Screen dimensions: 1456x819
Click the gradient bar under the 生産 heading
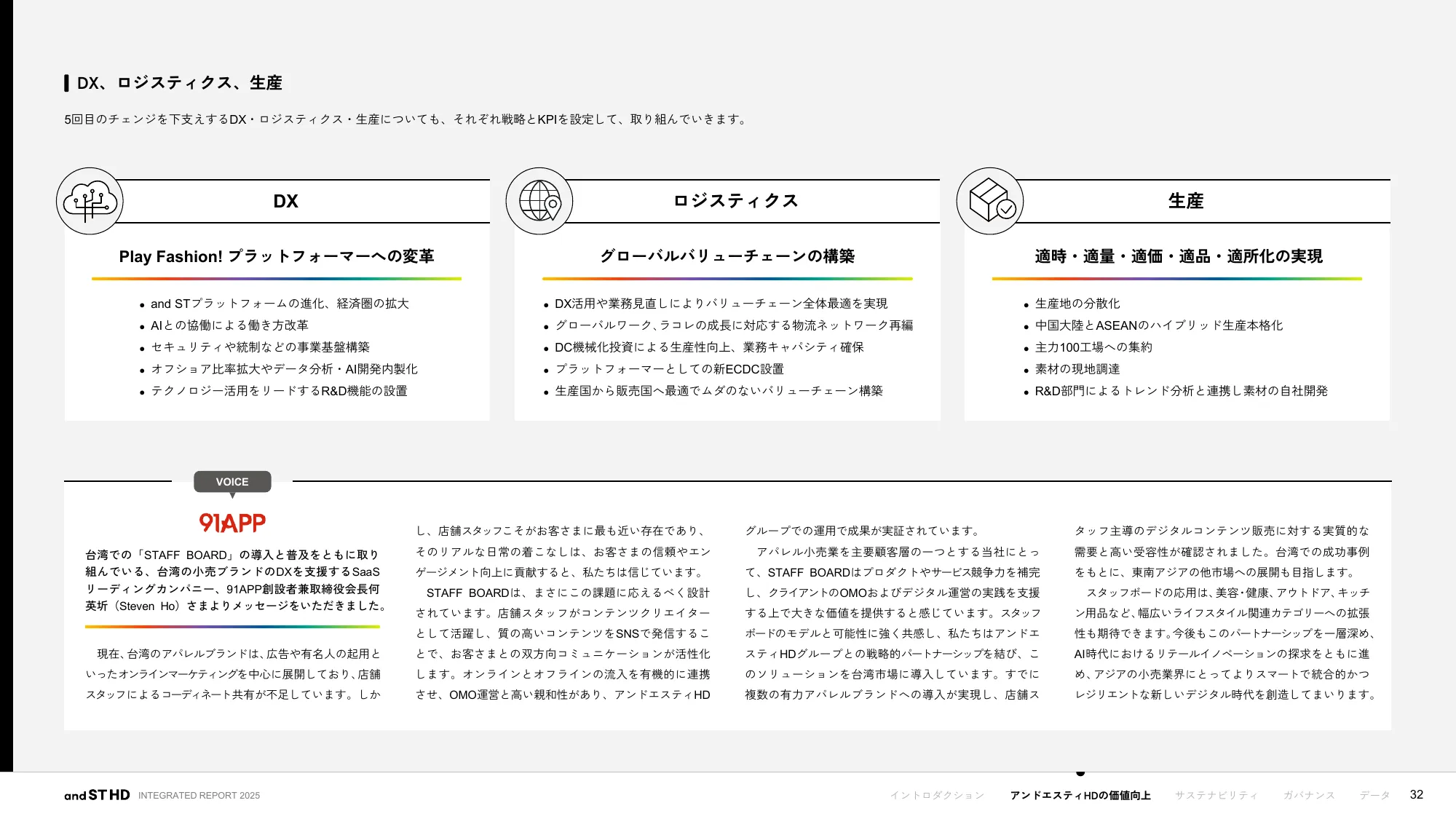(x=1179, y=278)
